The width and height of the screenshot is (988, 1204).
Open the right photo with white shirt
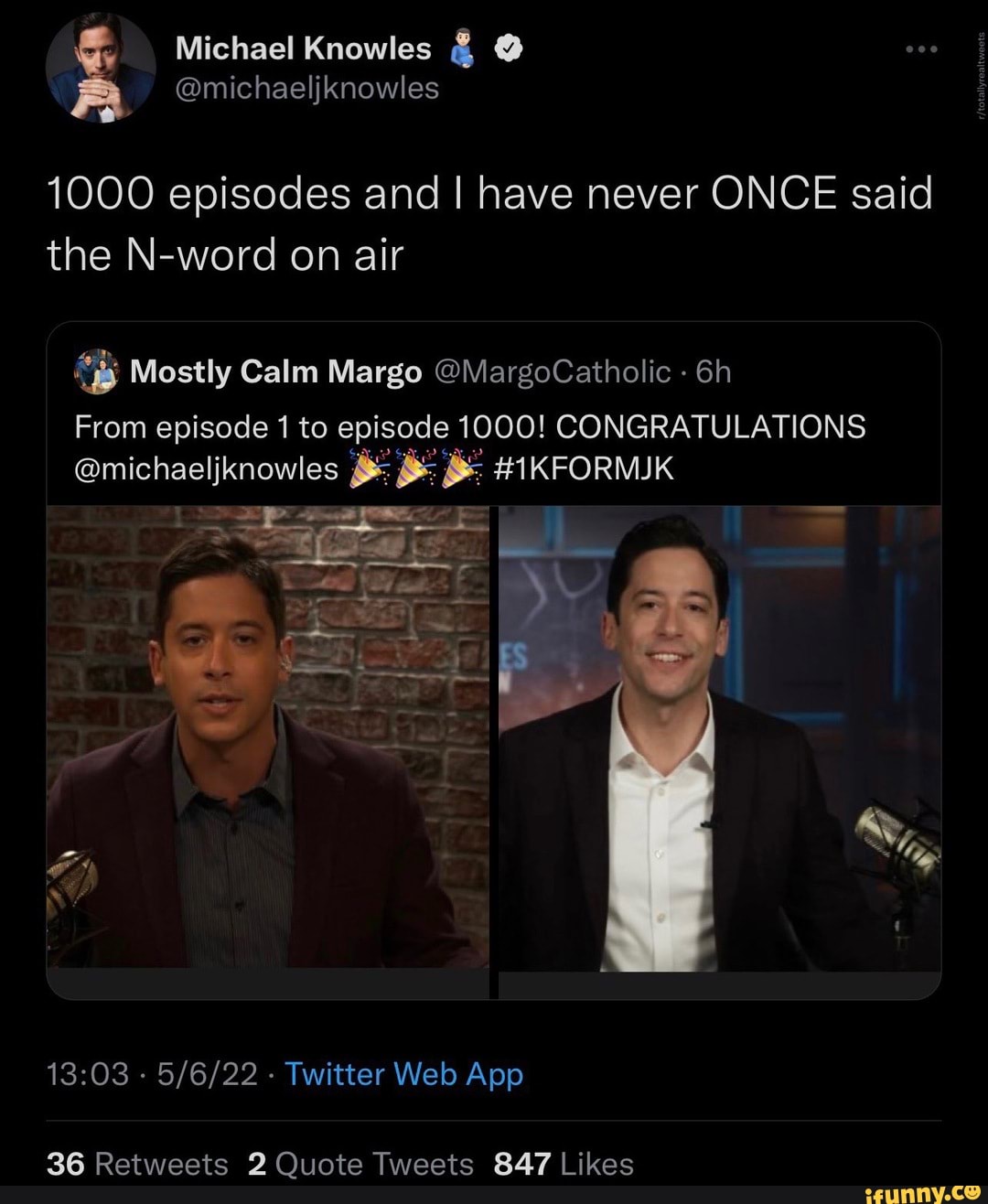click(720, 737)
